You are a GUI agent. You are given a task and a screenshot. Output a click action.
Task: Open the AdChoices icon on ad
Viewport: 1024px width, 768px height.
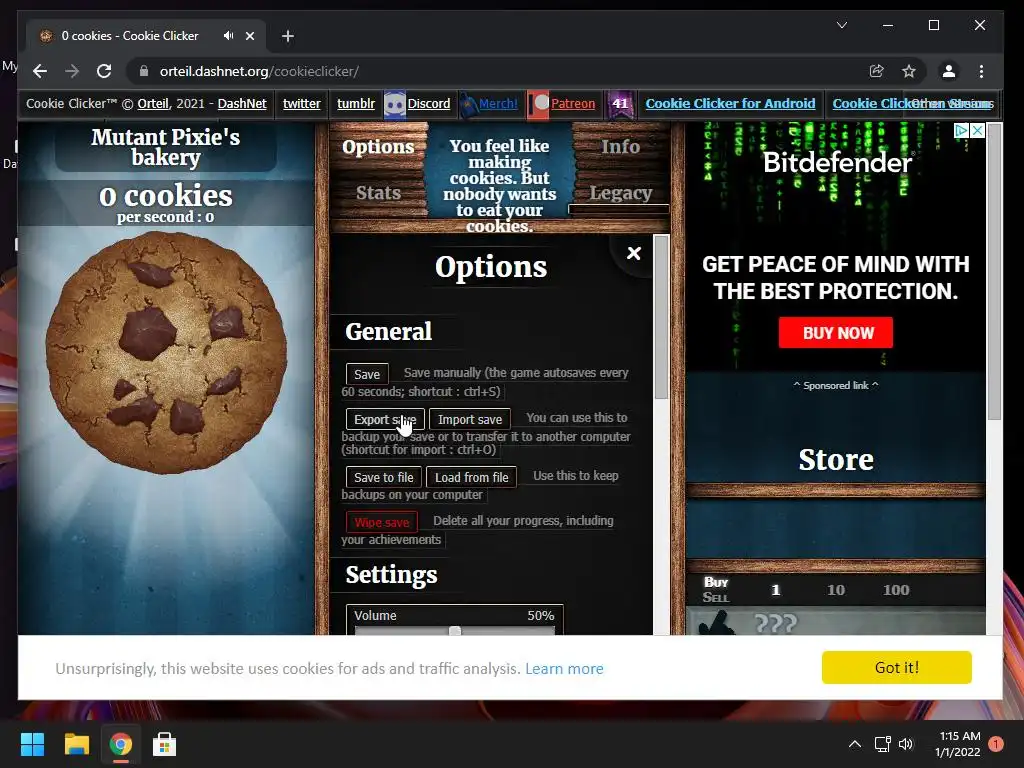tap(961, 130)
